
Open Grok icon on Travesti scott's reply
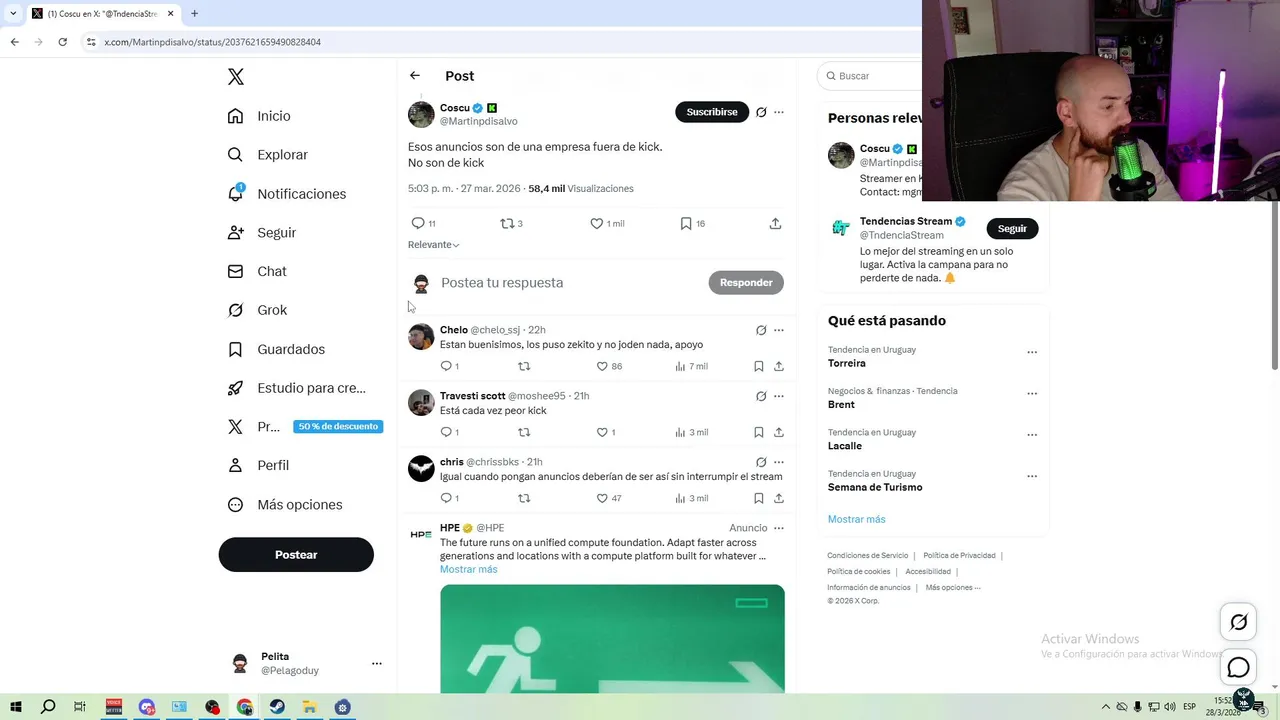tap(761, 396)
